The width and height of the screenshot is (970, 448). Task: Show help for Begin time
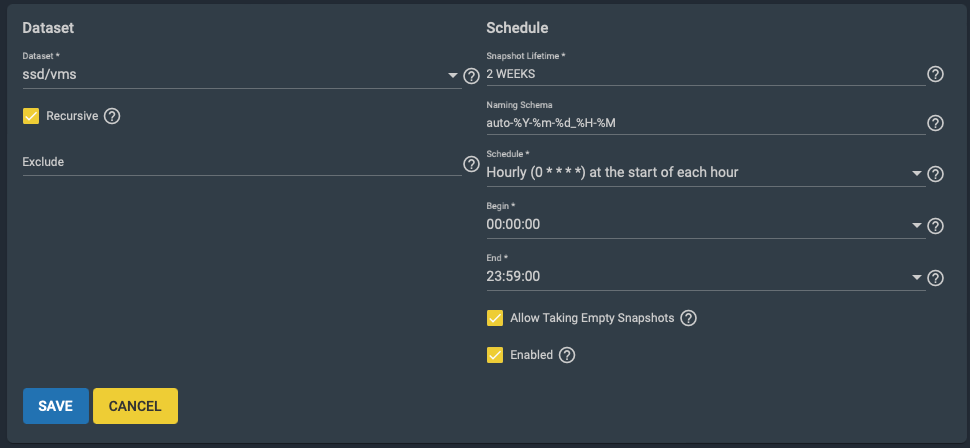point(935,226)
